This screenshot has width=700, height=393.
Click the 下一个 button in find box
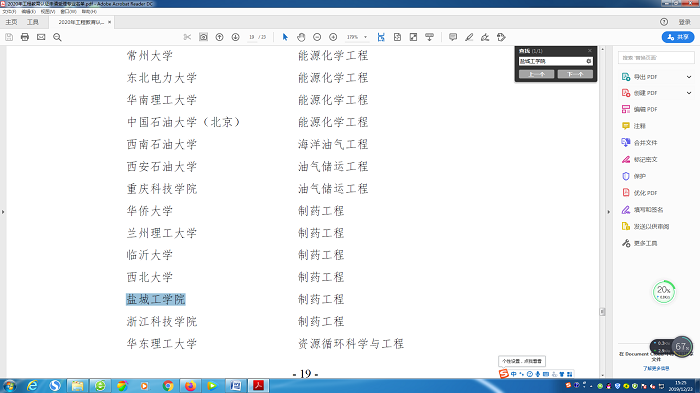click(x=575, y=74)
